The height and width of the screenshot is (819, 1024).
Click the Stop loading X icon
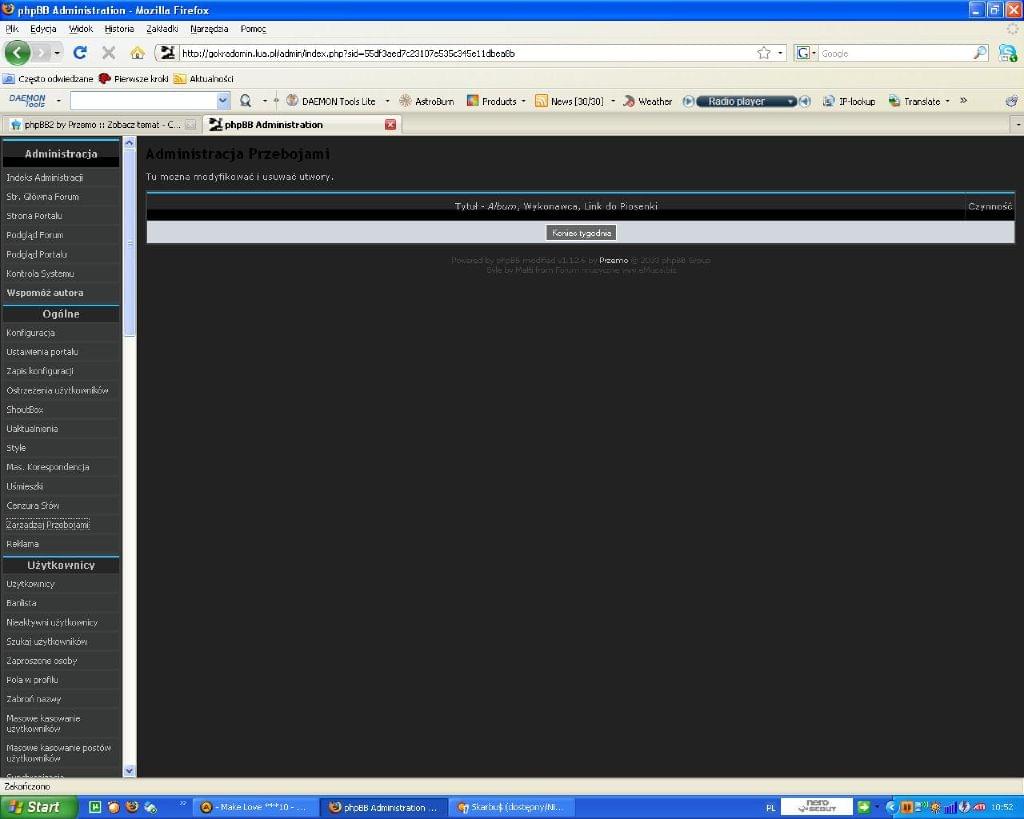pos(108,52)
